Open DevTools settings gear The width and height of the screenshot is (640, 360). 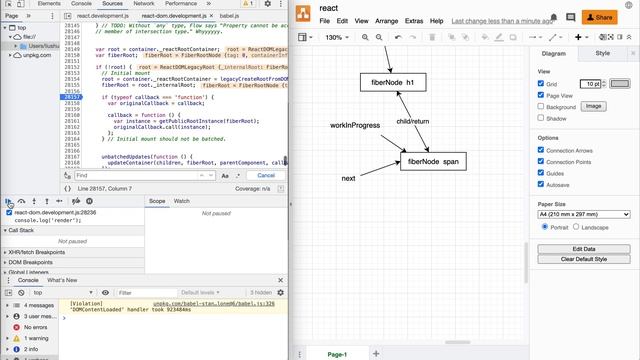coord(267,4)
